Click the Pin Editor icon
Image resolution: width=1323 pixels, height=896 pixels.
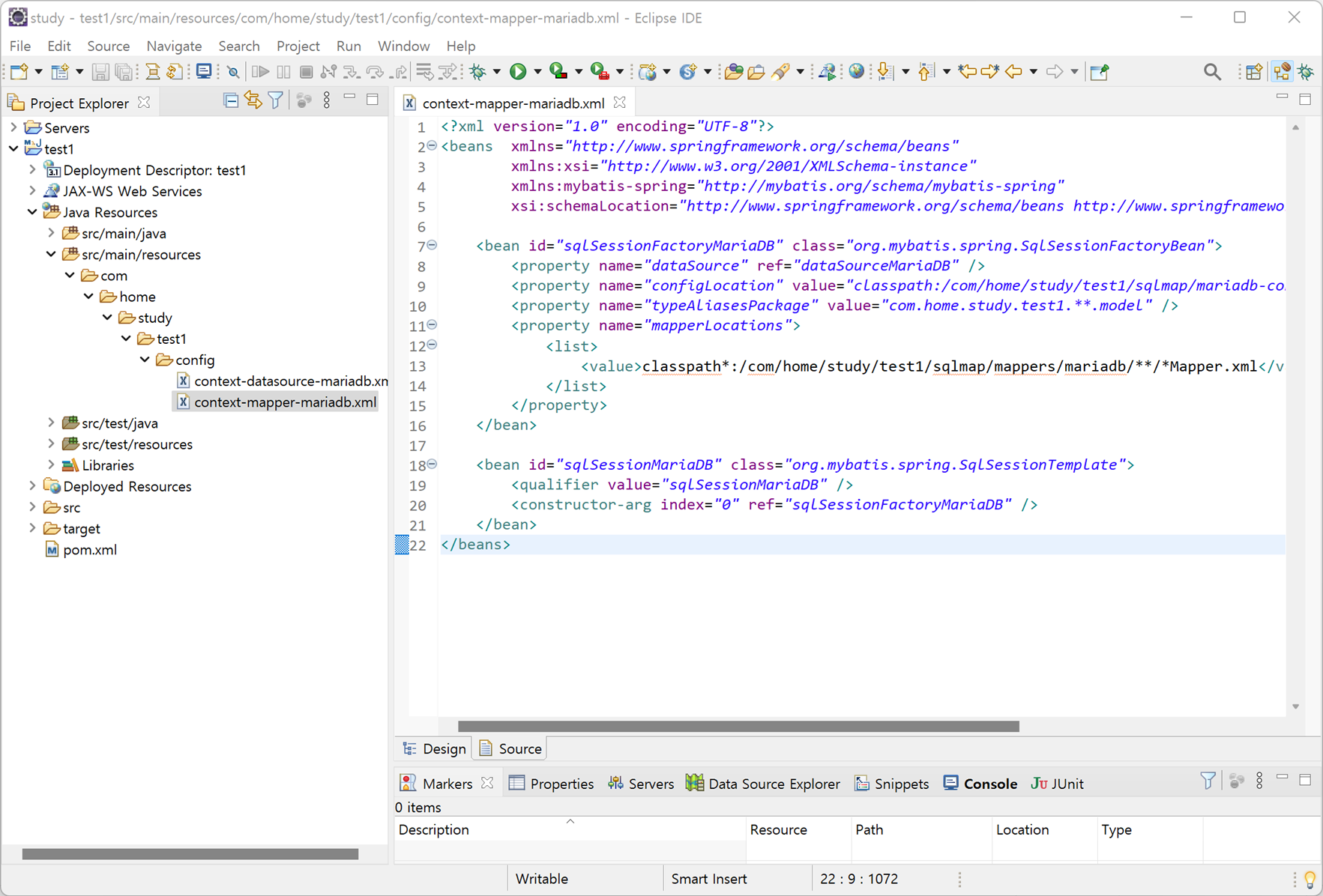(x=1100, y=71)
